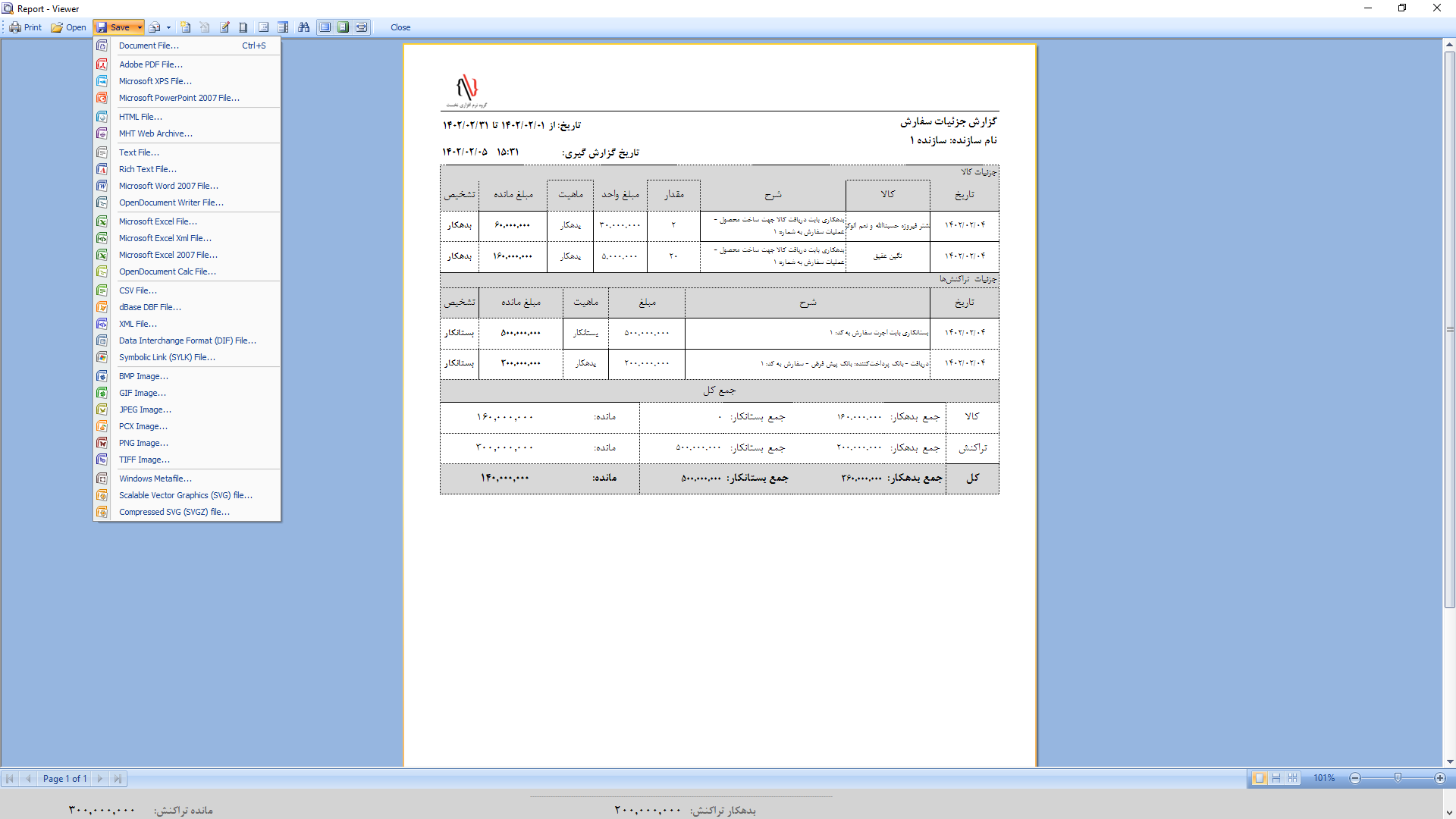Click the vertical scrollbar down arrow
This screenshot has height=819, width=1456.
1449,761
